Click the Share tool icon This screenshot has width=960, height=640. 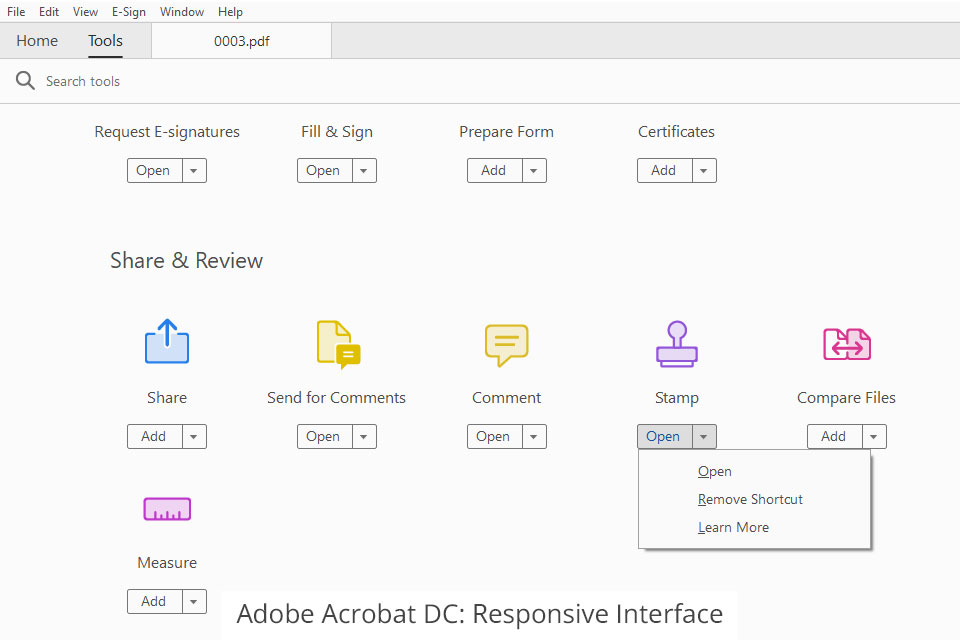point(167,342)
